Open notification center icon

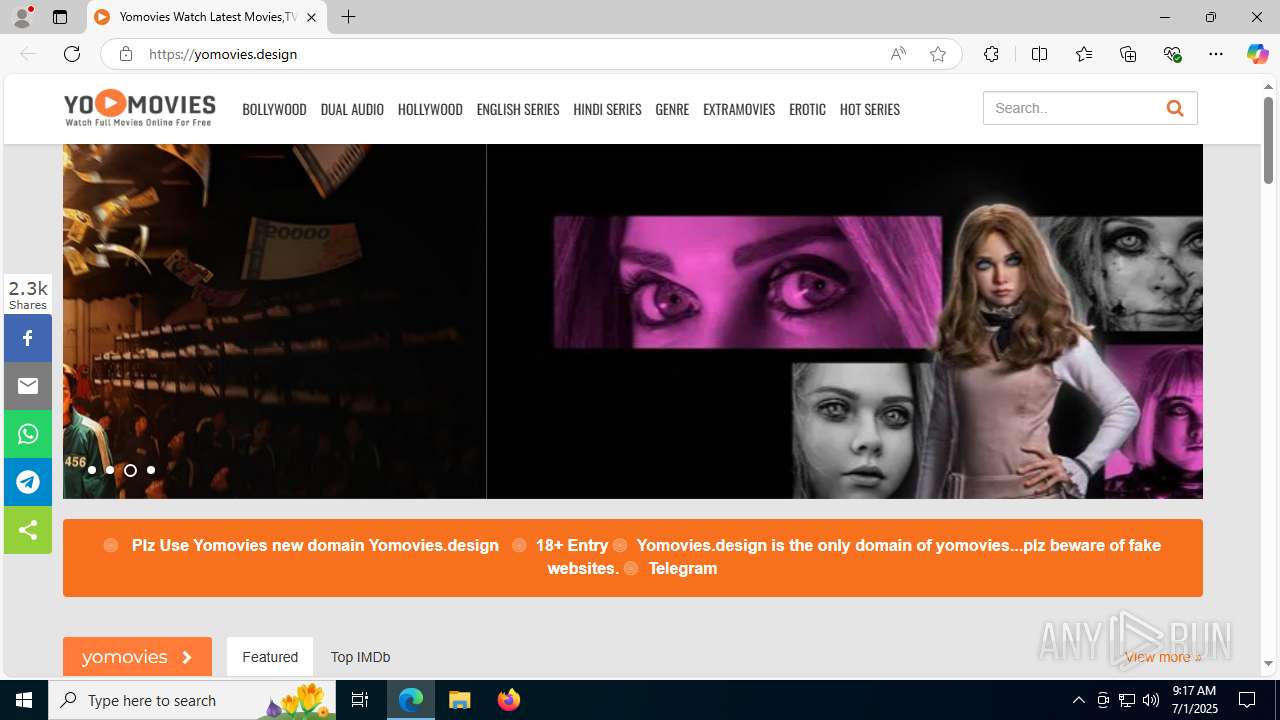coord(1247,700)
